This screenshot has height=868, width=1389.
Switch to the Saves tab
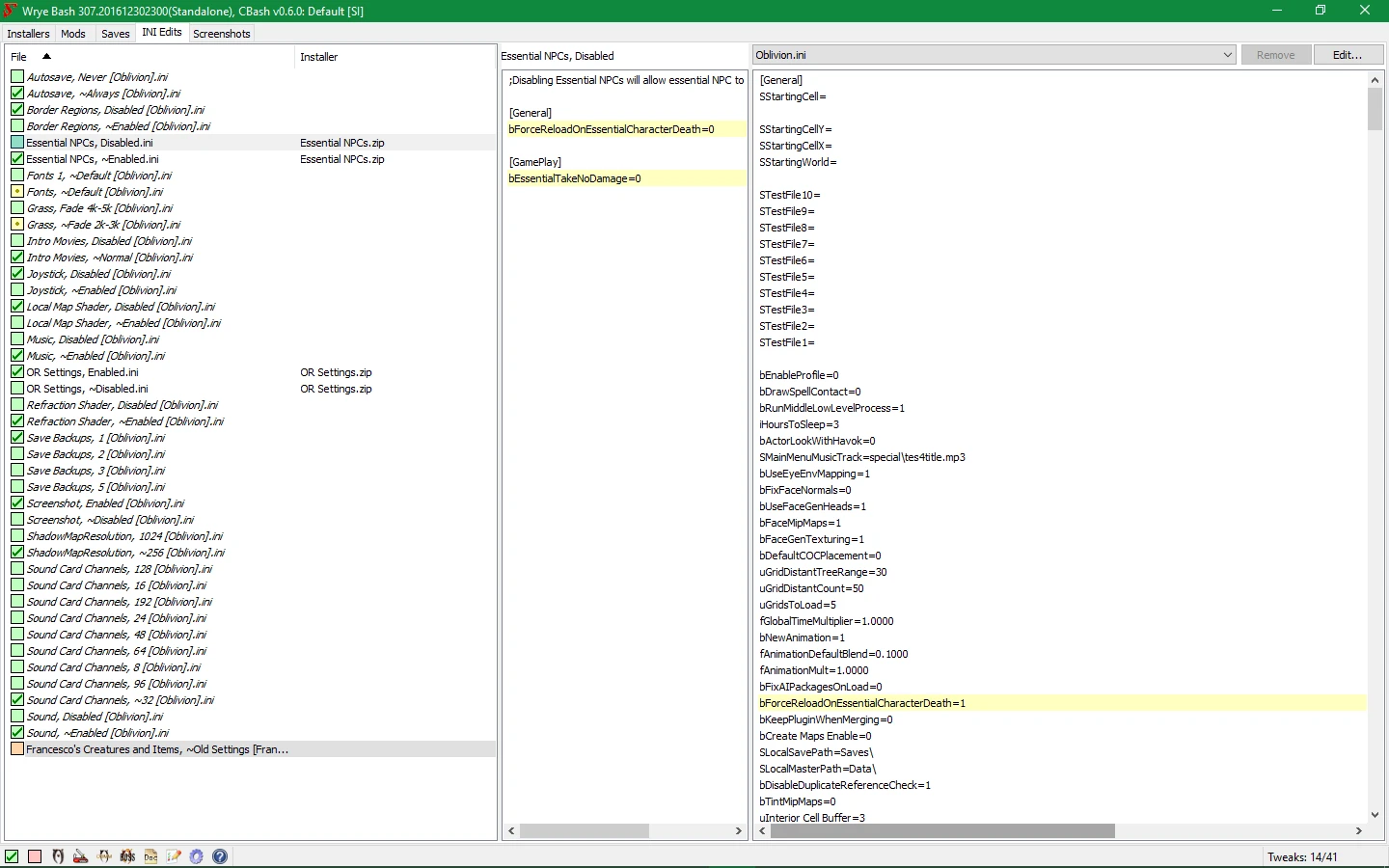pyautogui.click(x=116, y=34)
